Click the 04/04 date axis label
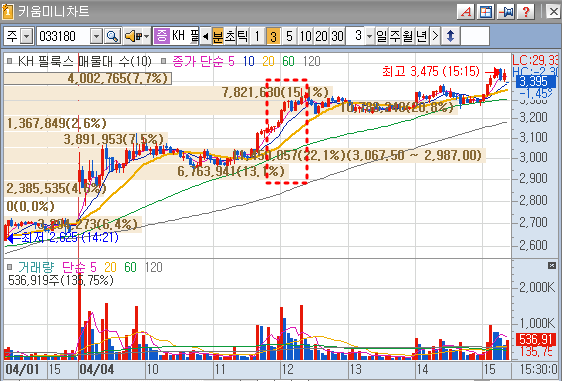The height and width of the screenshot is (381, 562). pos(97,369)
